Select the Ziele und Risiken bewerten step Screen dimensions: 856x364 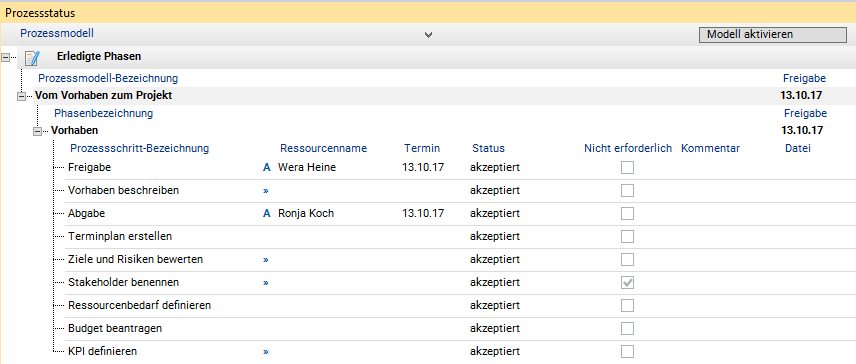coord(135,259)
